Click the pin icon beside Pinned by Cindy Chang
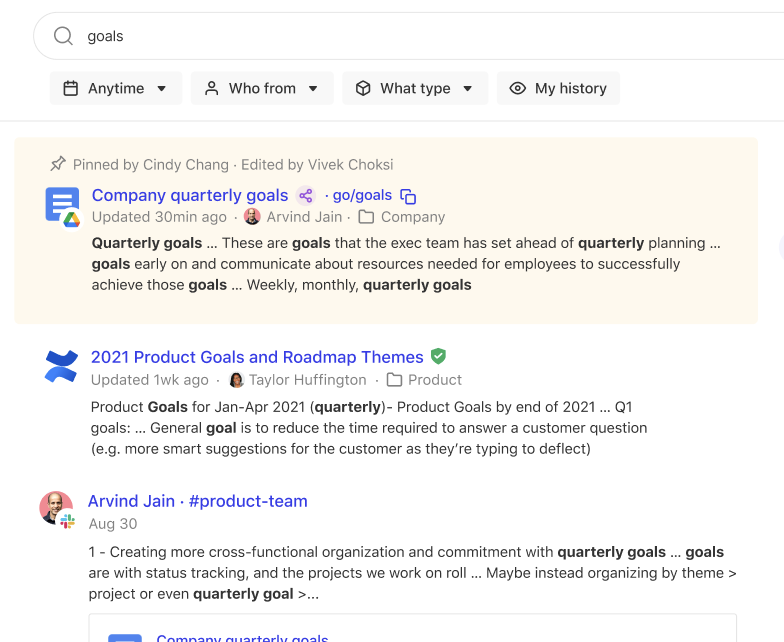Viewport: 784px width, 642px height. click(58, 164)
